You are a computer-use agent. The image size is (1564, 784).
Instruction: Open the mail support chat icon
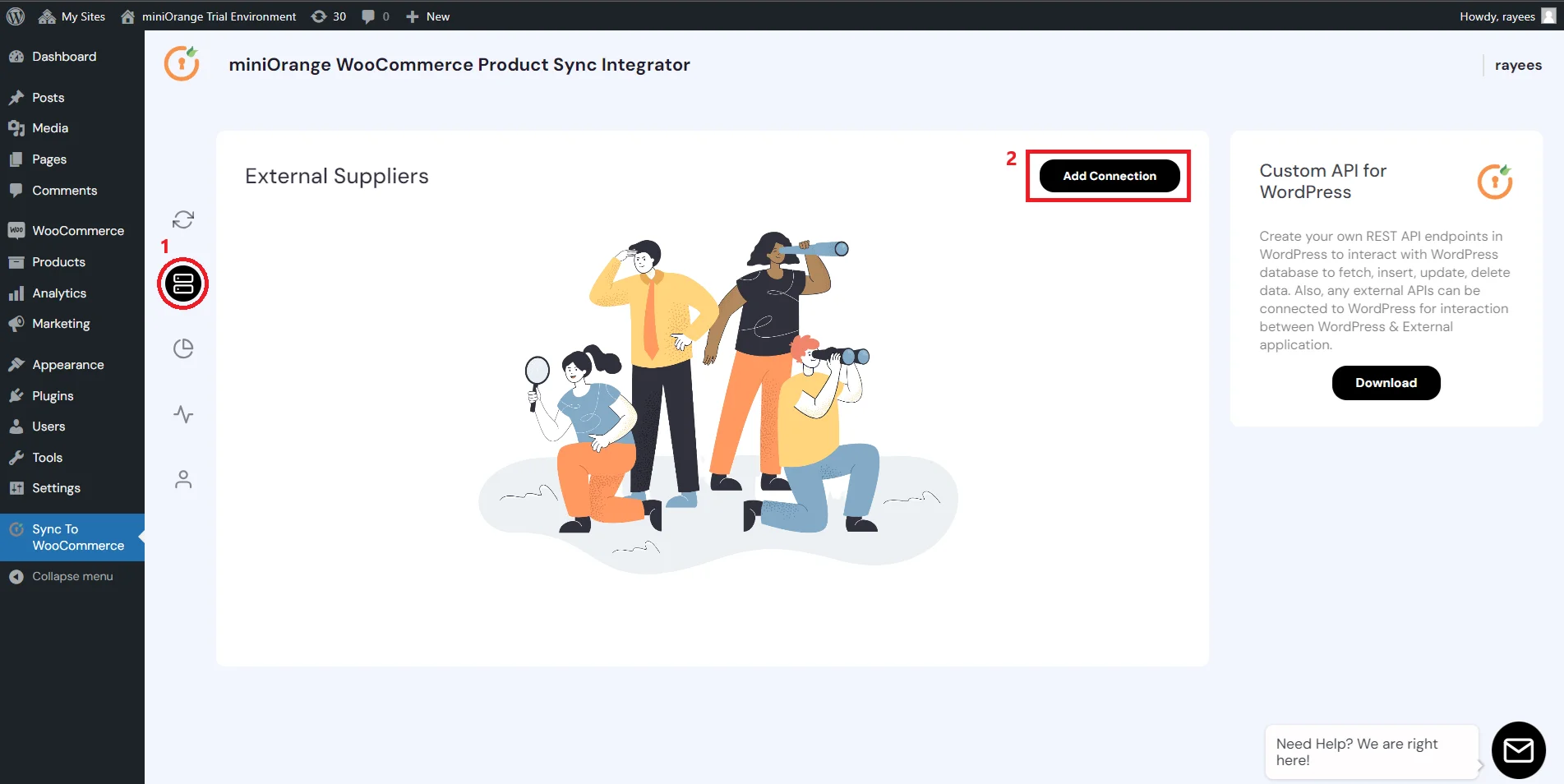click(1519, 750)
